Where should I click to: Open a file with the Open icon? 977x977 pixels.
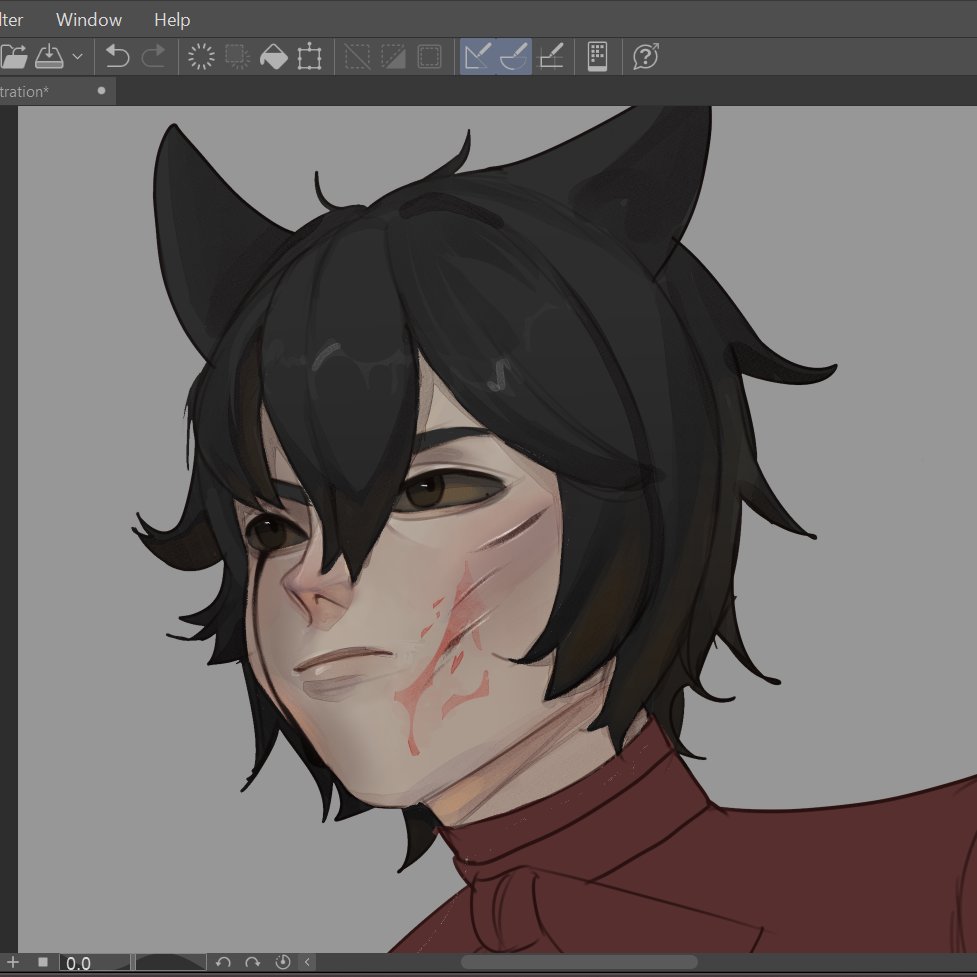pos(16,57)
